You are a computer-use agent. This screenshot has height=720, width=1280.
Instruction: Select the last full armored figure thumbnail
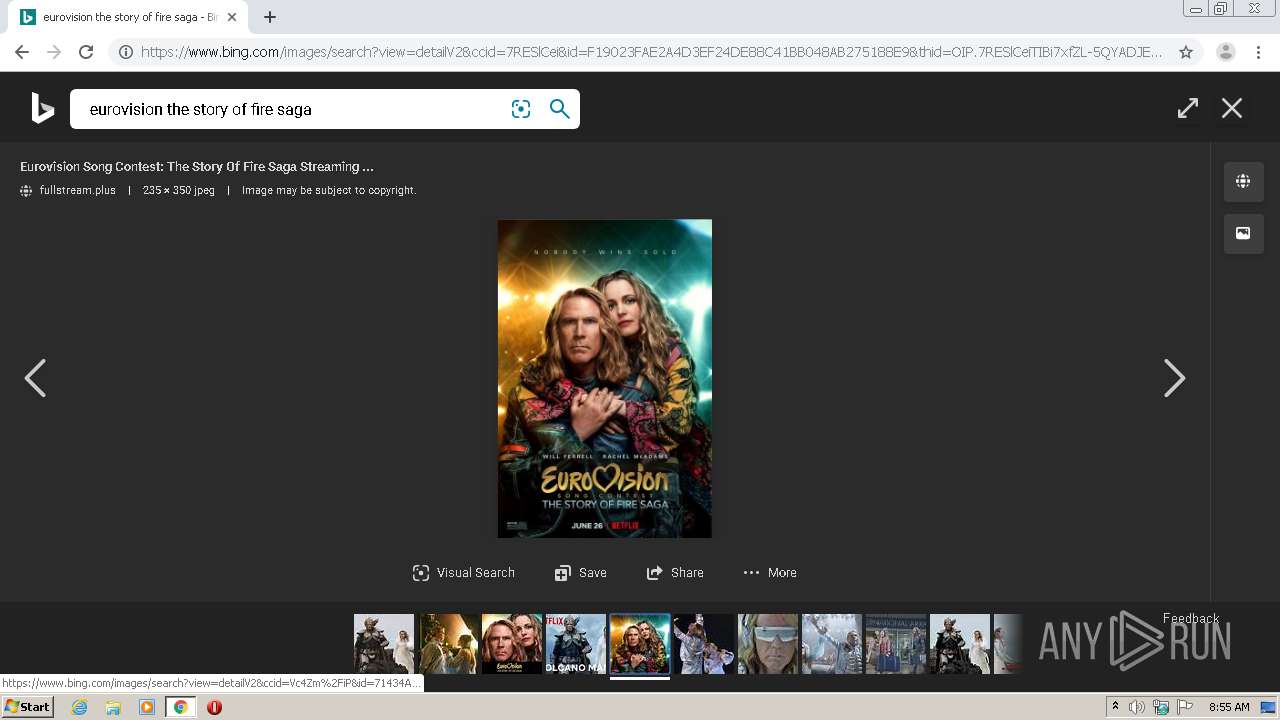pos(960,644)
